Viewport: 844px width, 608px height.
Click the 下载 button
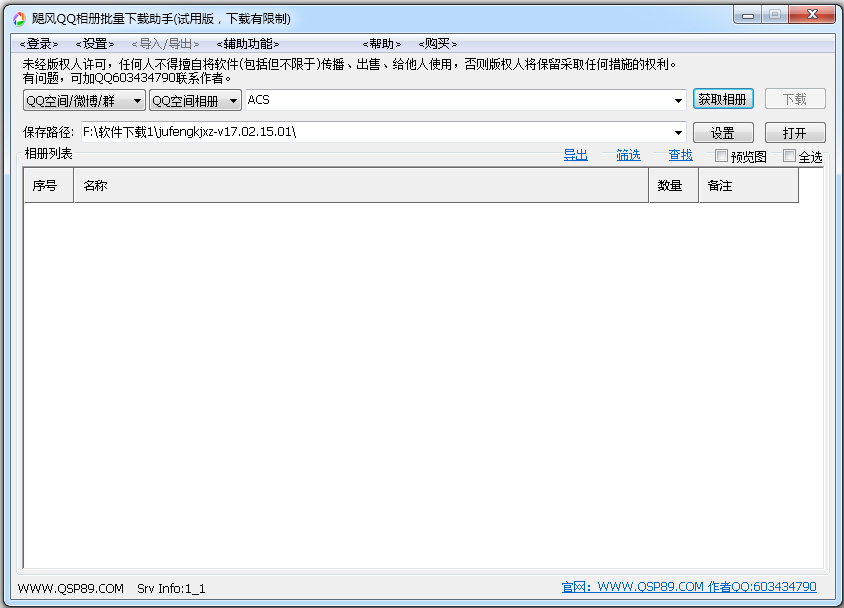[x=795, y=100]
